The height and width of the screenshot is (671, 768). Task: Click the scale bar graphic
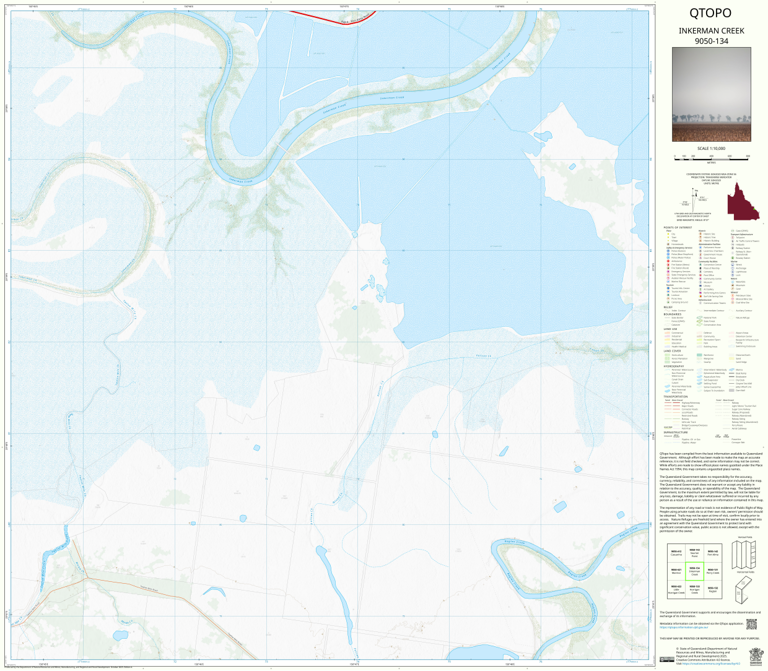[x=711, y=158]
